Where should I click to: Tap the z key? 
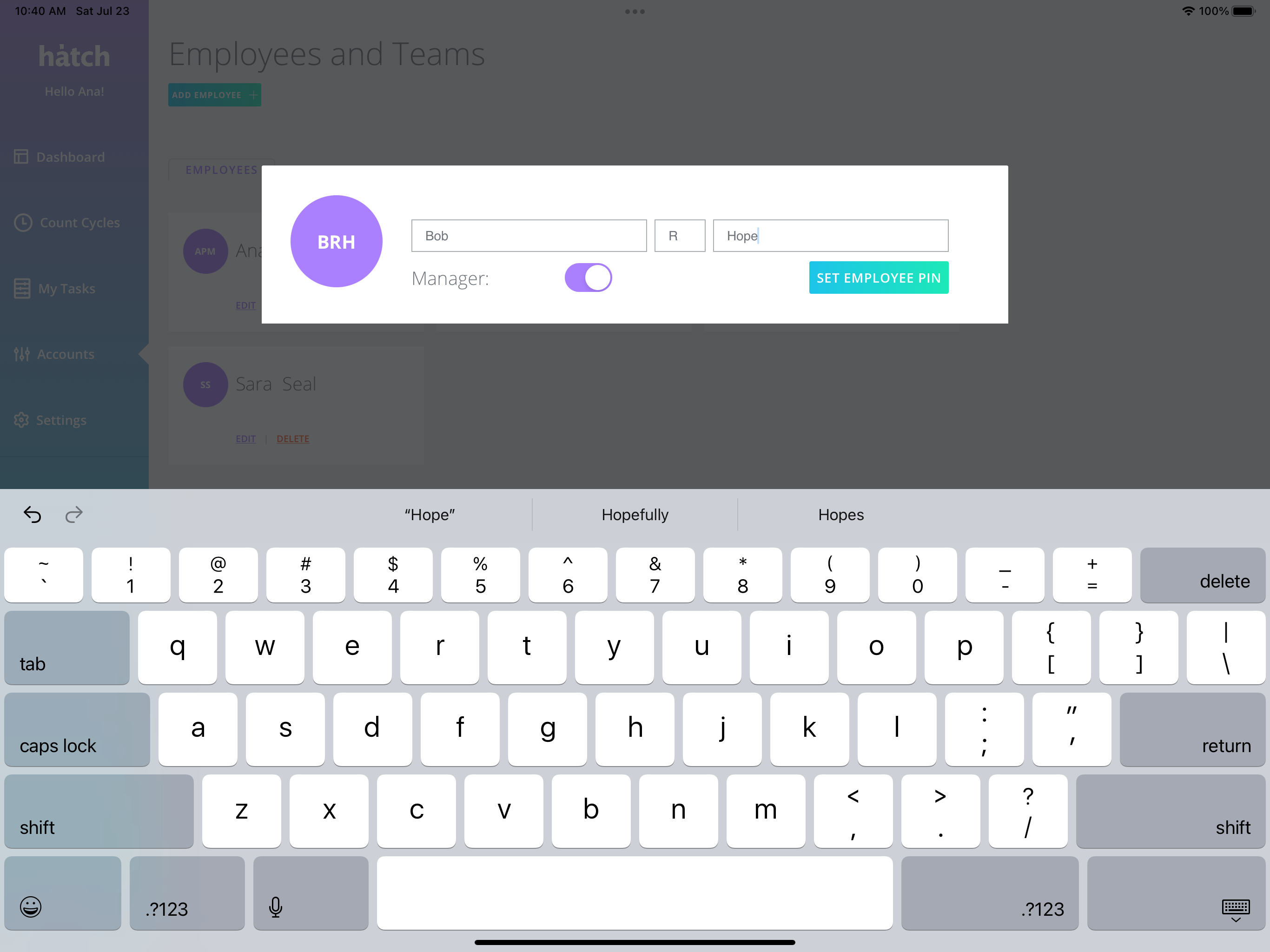(x=242, y=811)
